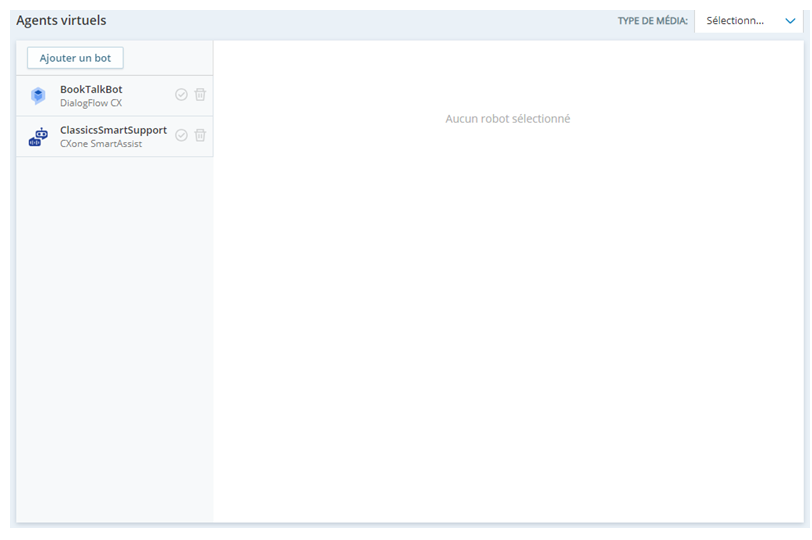Select the ClassicsSmartSupport robot icon
The height and width of the screenshot is (540, 812).
[x=38, y=137]
